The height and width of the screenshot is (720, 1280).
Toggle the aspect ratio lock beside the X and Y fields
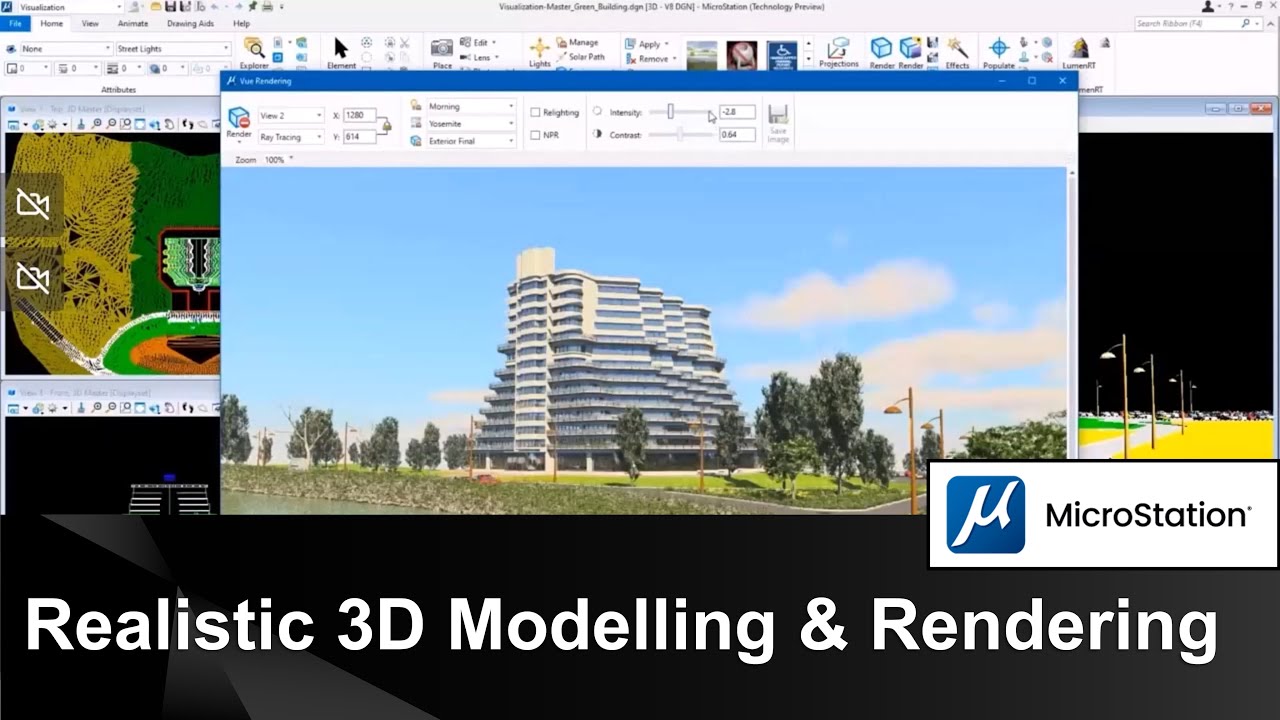click(x=385, y=125)
